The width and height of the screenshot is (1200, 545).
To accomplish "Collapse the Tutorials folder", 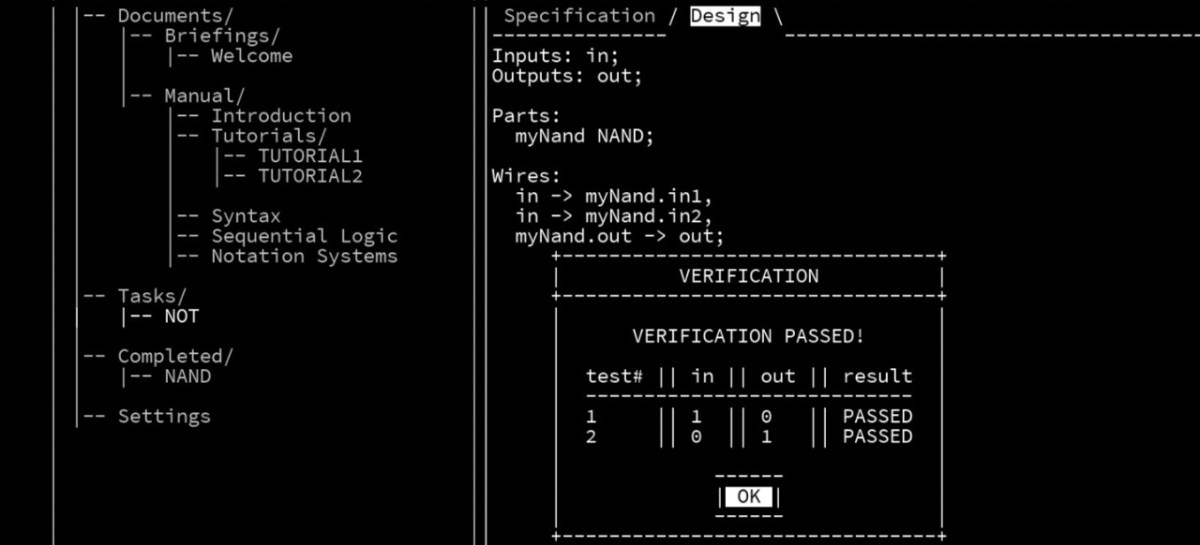I will tap(268, 136).
